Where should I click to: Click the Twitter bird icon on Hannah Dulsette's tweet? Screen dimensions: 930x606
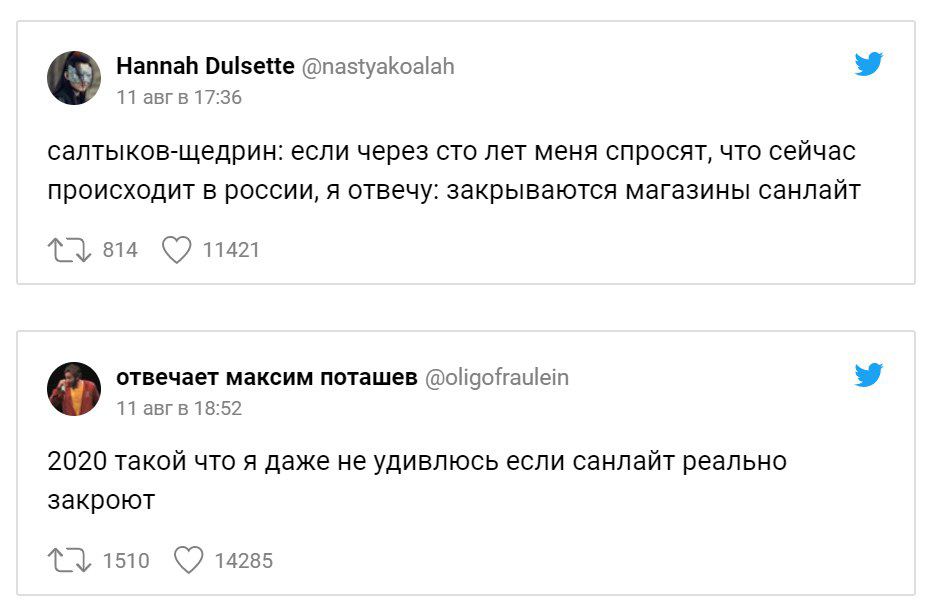click(869, 66)
